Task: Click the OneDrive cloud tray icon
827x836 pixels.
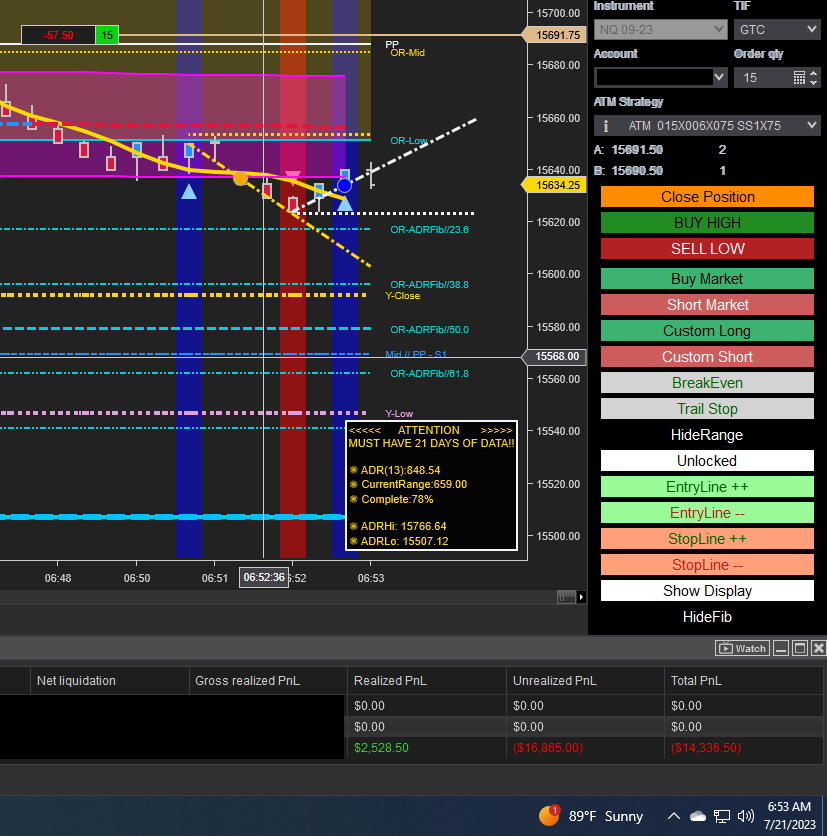Action: pos(697,816)
